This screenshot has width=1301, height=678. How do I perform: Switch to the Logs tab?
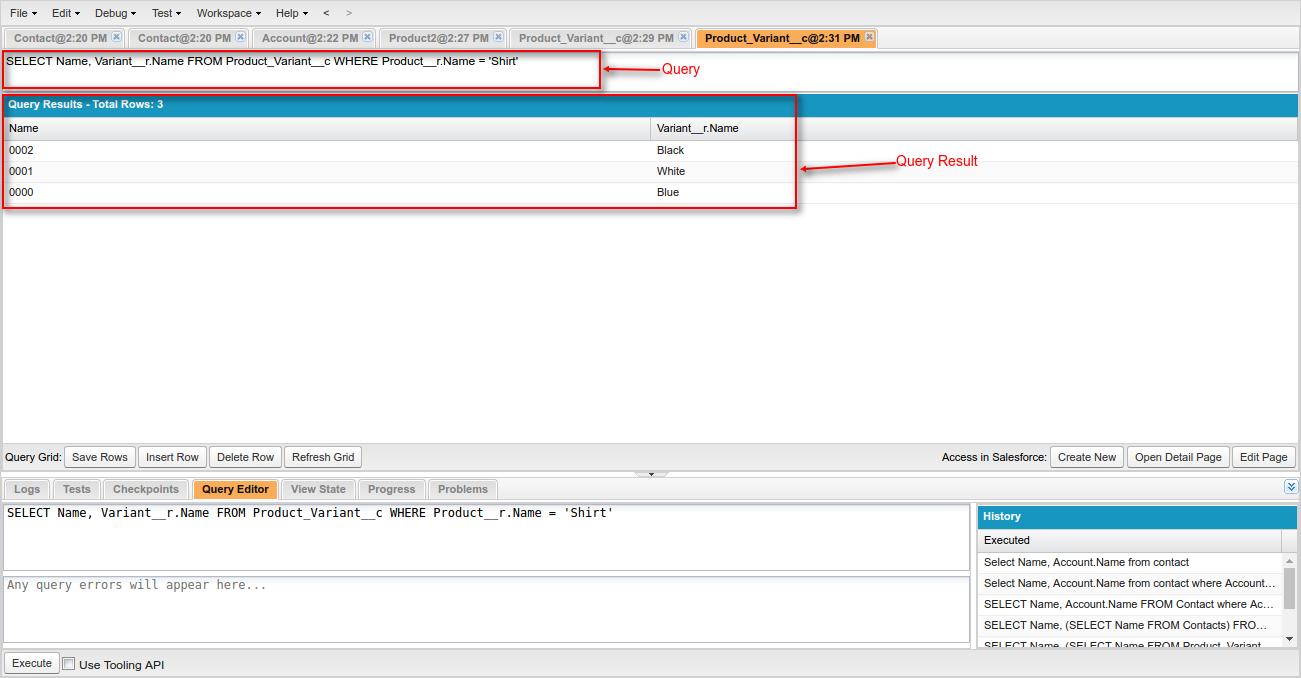26,489
